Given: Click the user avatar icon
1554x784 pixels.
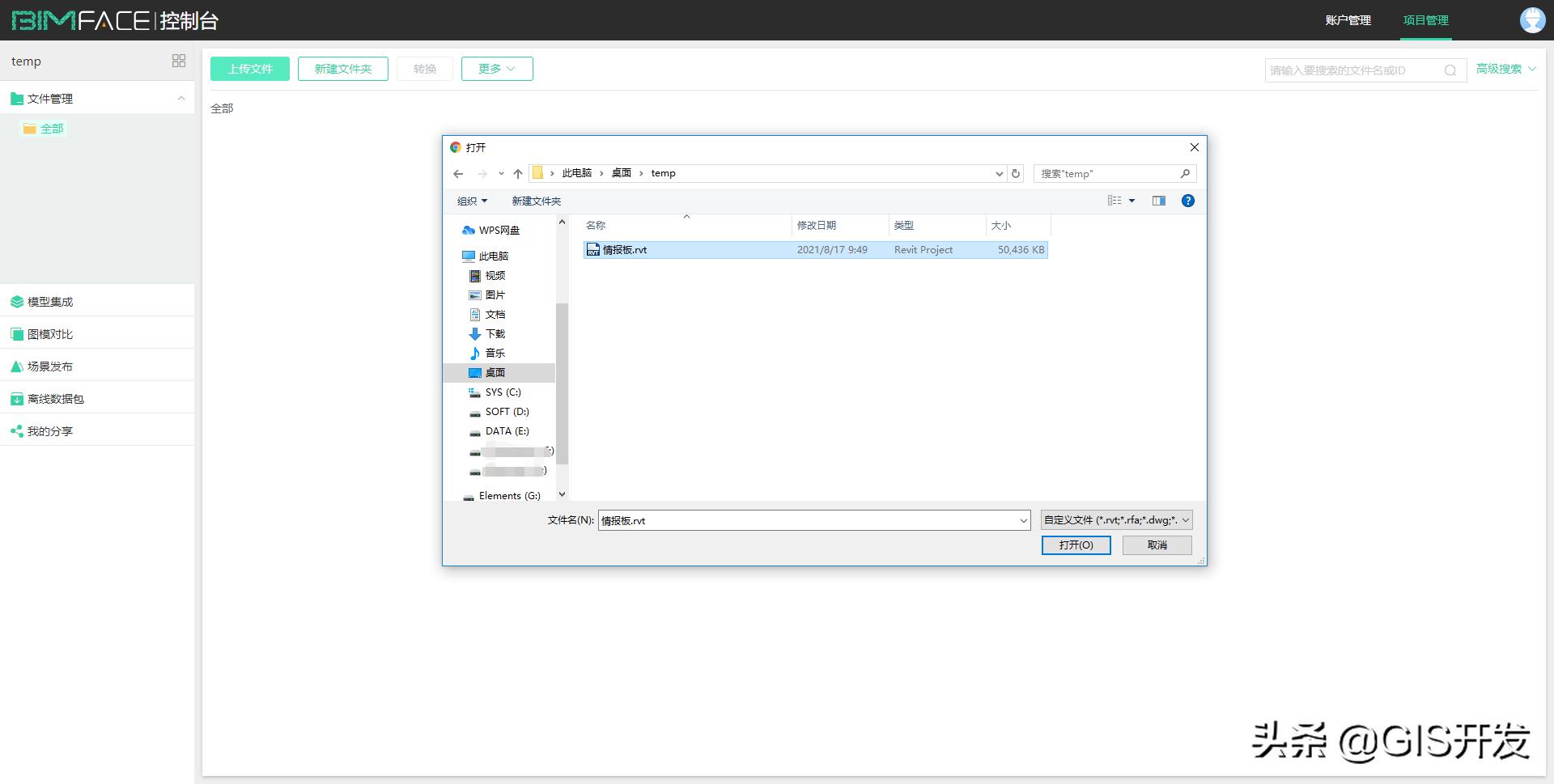Looking at the screenshot, I should [x=1532, y=20].
